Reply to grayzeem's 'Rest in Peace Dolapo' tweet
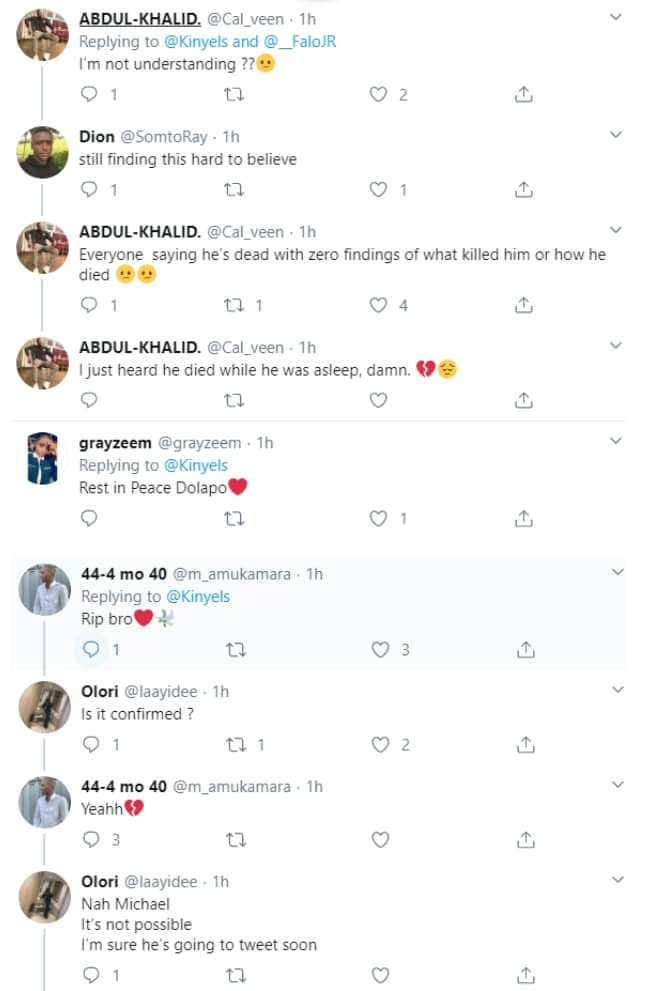 [89, 518]
